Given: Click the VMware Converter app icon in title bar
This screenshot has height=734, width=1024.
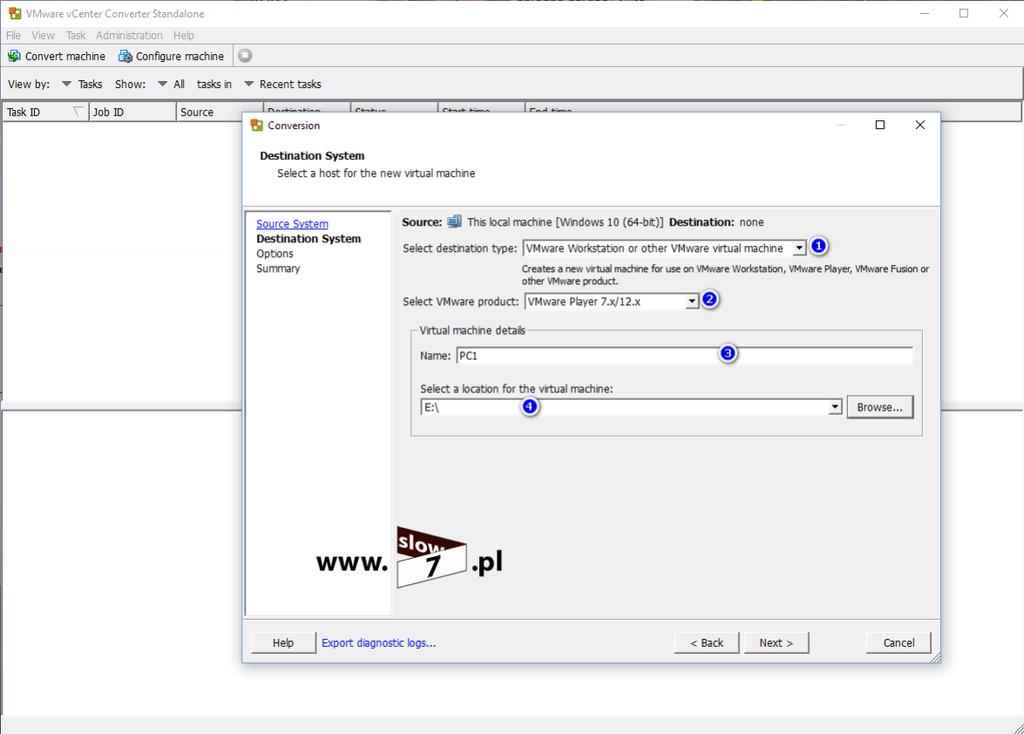Looking at the screenshot, I should [14, 13].
